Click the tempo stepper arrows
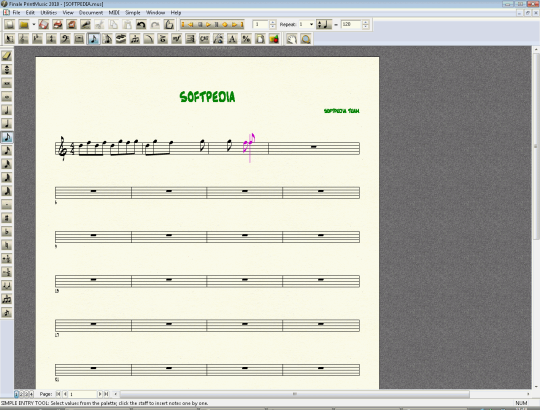 (x=365, y=24)
